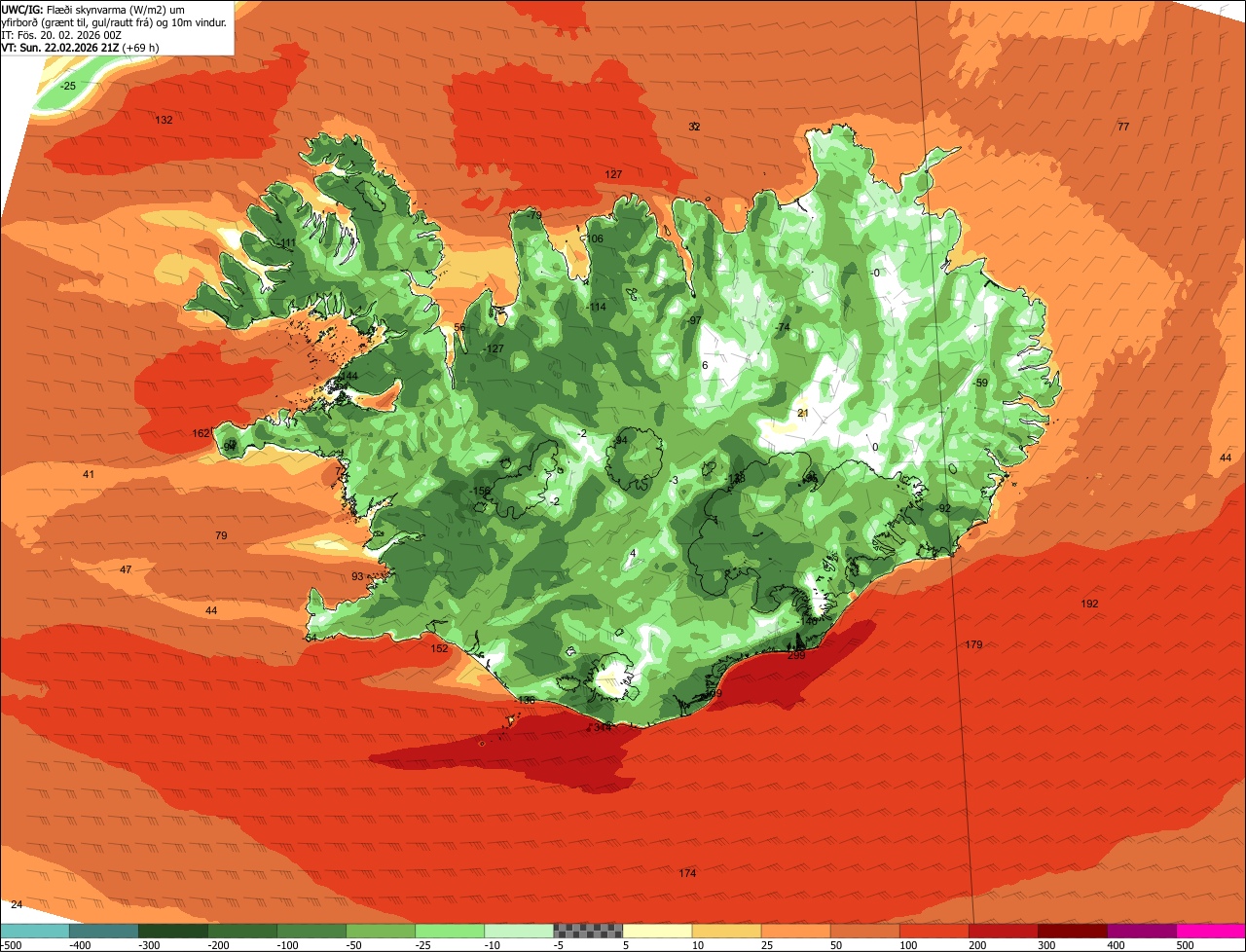1246x952 pixels.
Task: Click the '-97' value on the map
Action: [694, 320]
